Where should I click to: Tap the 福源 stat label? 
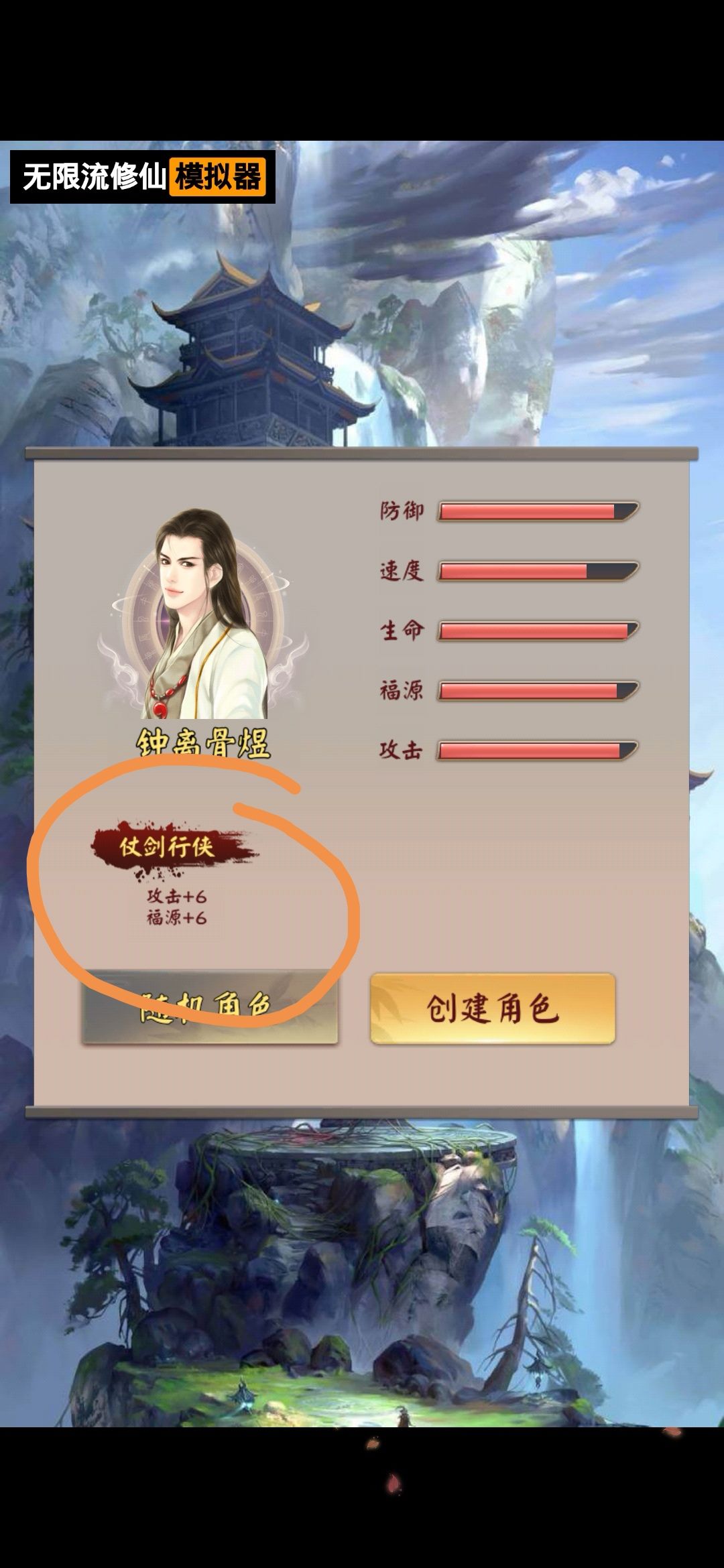(x=402, y=690)
